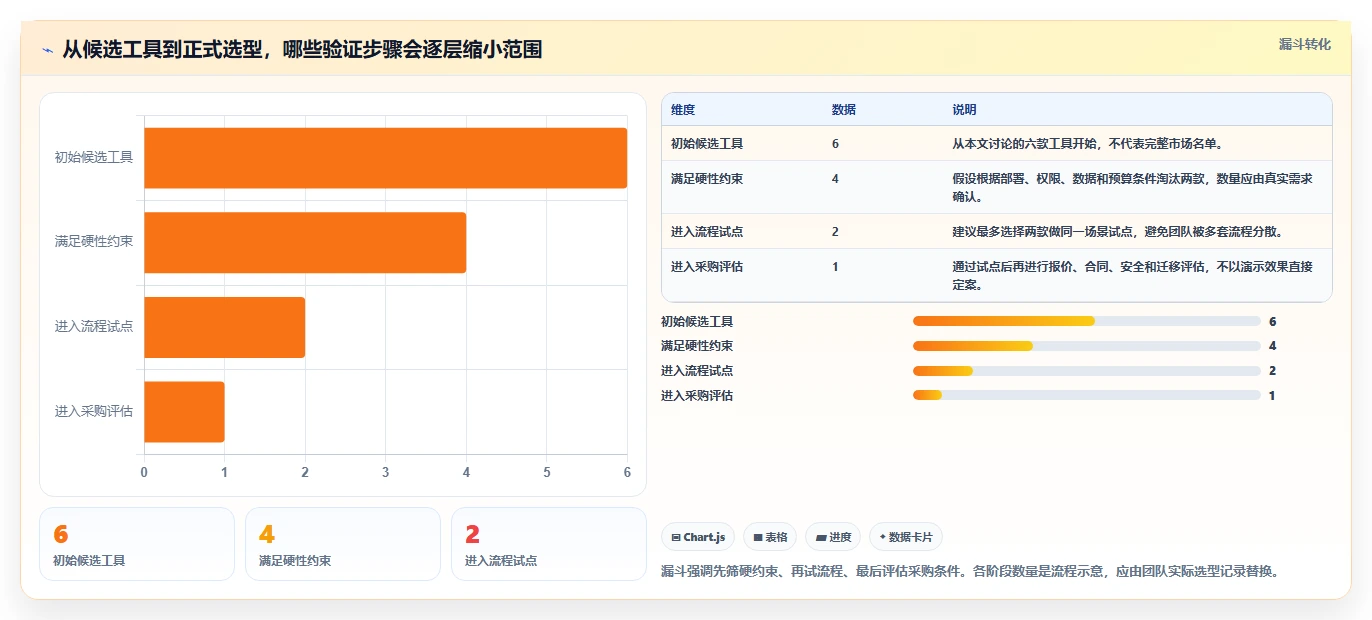
Task: Click the value 2 in the table's 数据 column
Action: (x=835, y=232)
